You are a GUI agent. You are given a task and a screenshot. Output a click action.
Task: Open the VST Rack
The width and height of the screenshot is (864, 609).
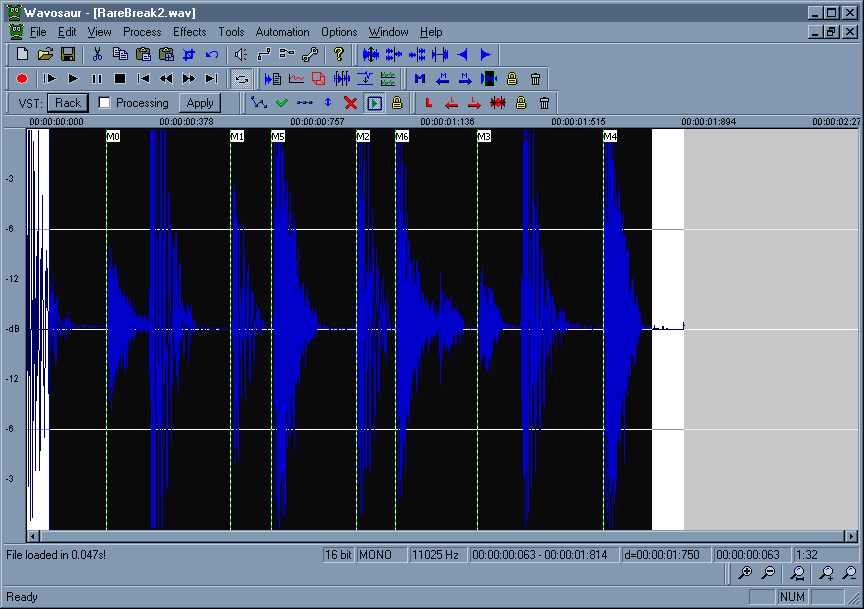68,103
